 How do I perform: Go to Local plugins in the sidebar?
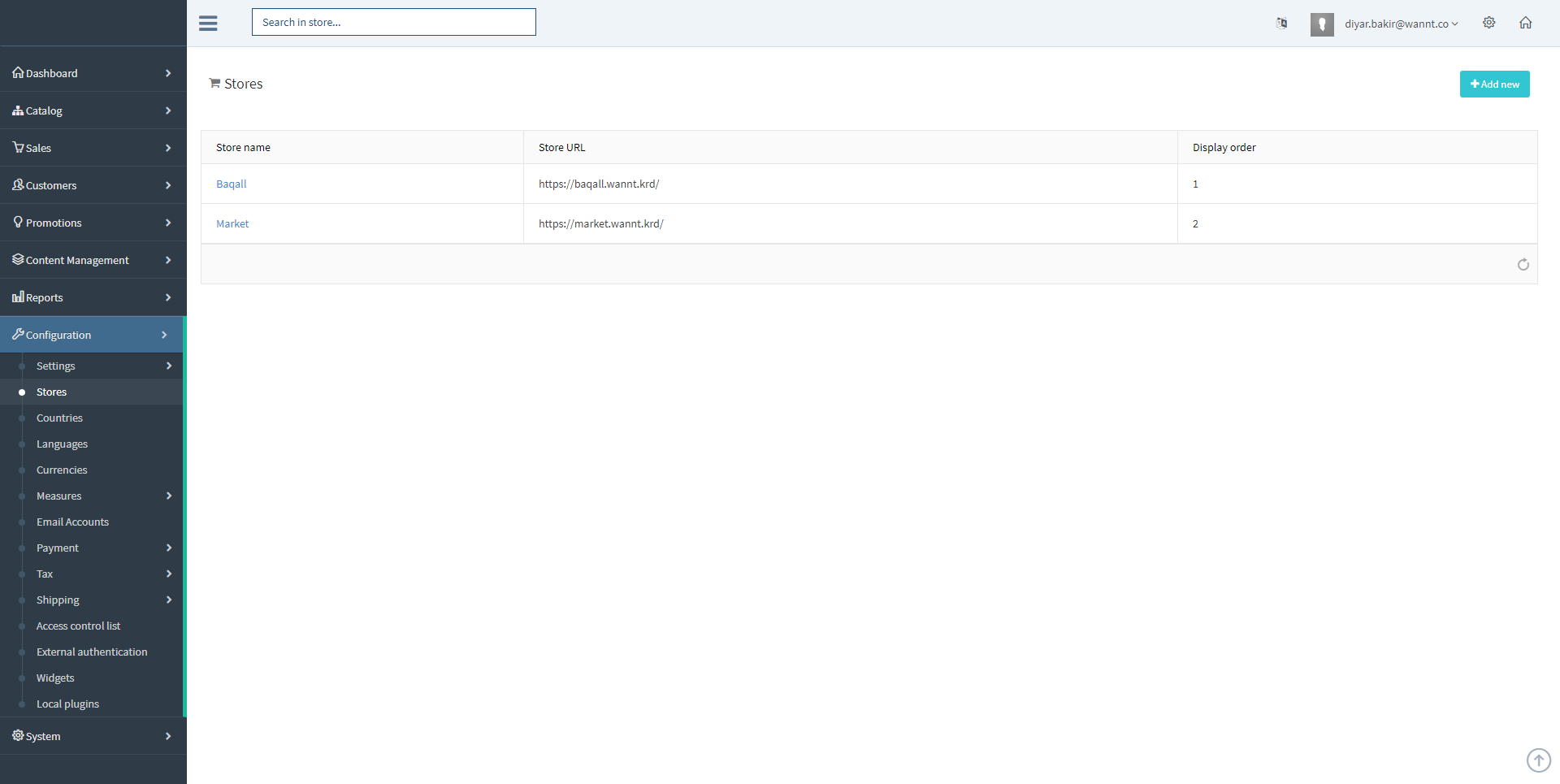(67, 704)
